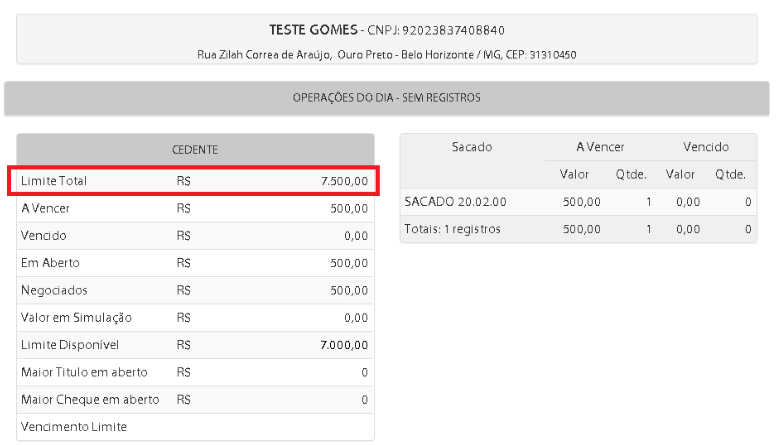Click the Vencido table column header
The image size is (777, 445).
[x=706, y=147]
